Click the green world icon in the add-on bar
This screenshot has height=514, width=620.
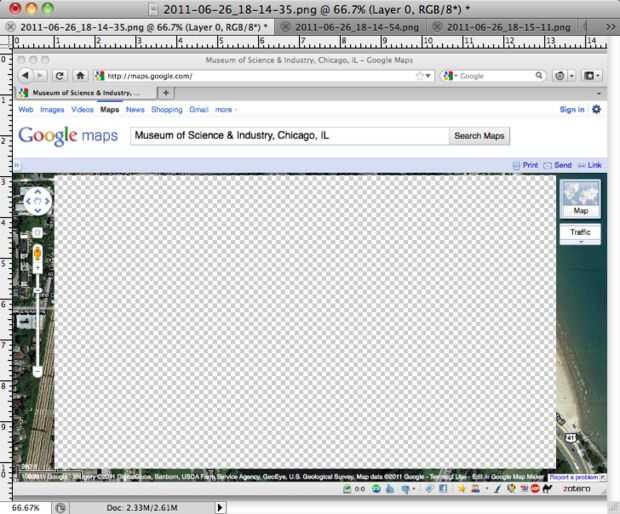click(376, 489)
